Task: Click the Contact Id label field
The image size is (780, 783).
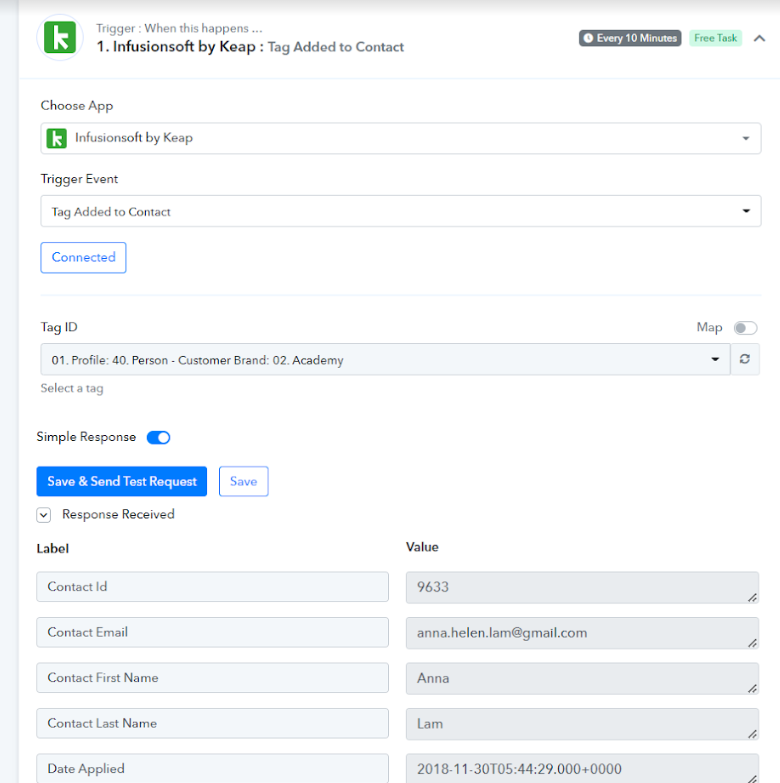Action: point(212,587)
